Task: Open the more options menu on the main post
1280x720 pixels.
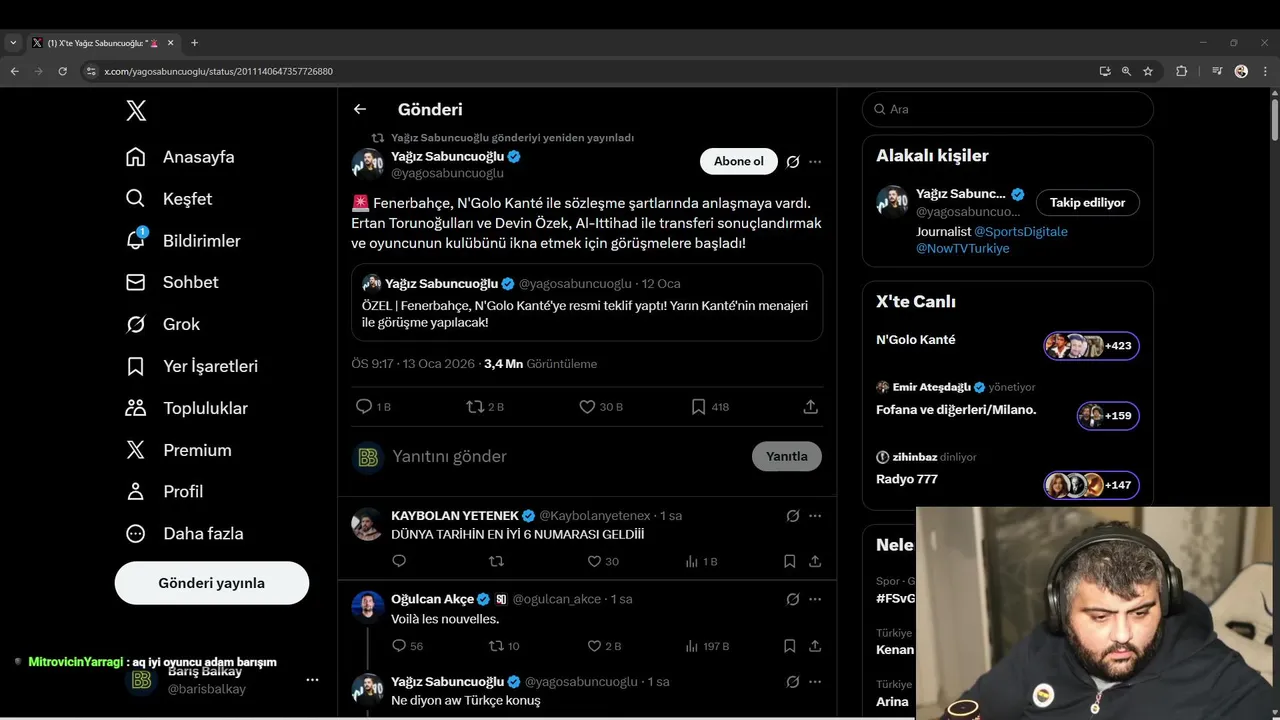Action: click(815, 162)
